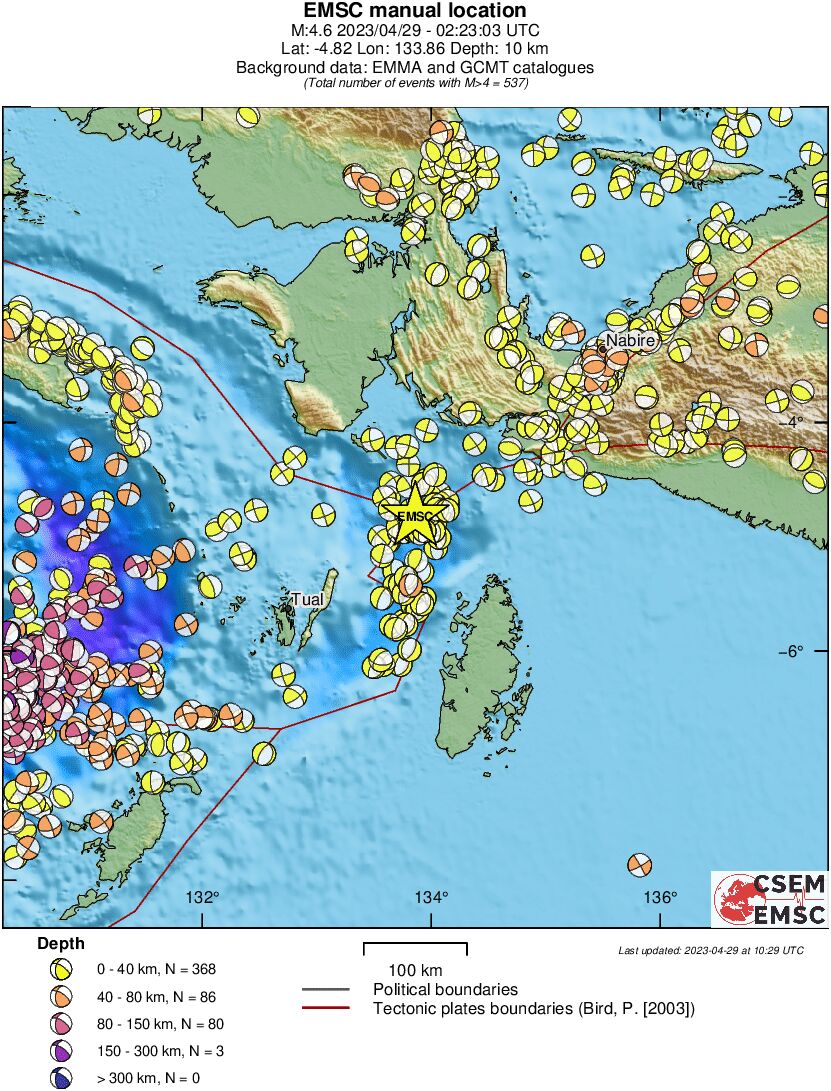The image size is (831, 1091).
Task: Click the pink 80 - 150 km legend symbol
Action: tap(62, 1024)
